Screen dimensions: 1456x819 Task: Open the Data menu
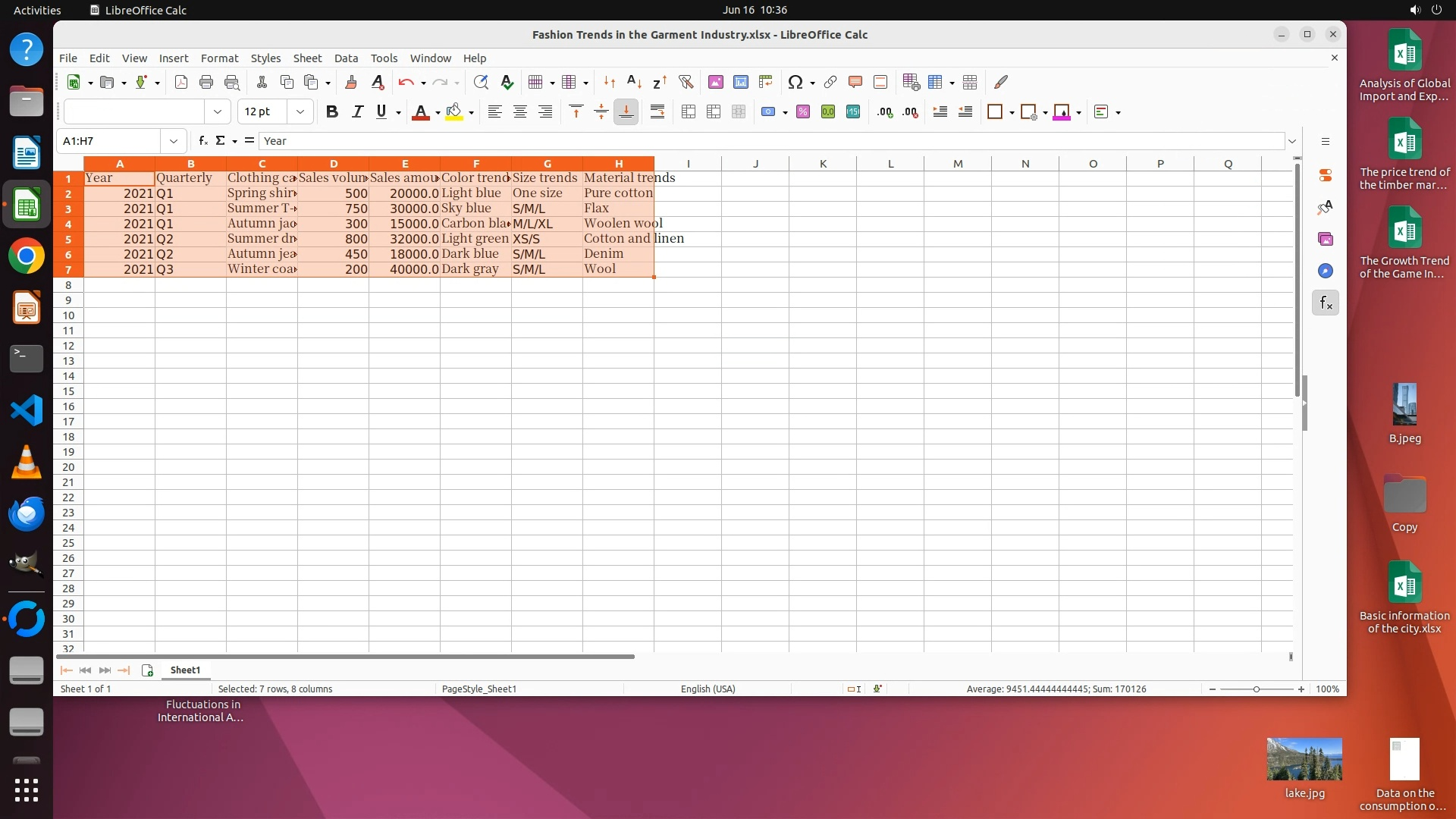click(346, 58)
